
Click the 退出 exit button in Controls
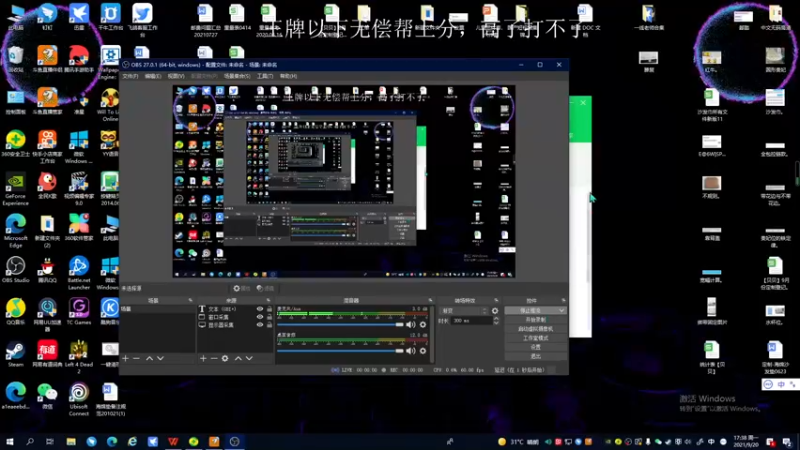535,356
